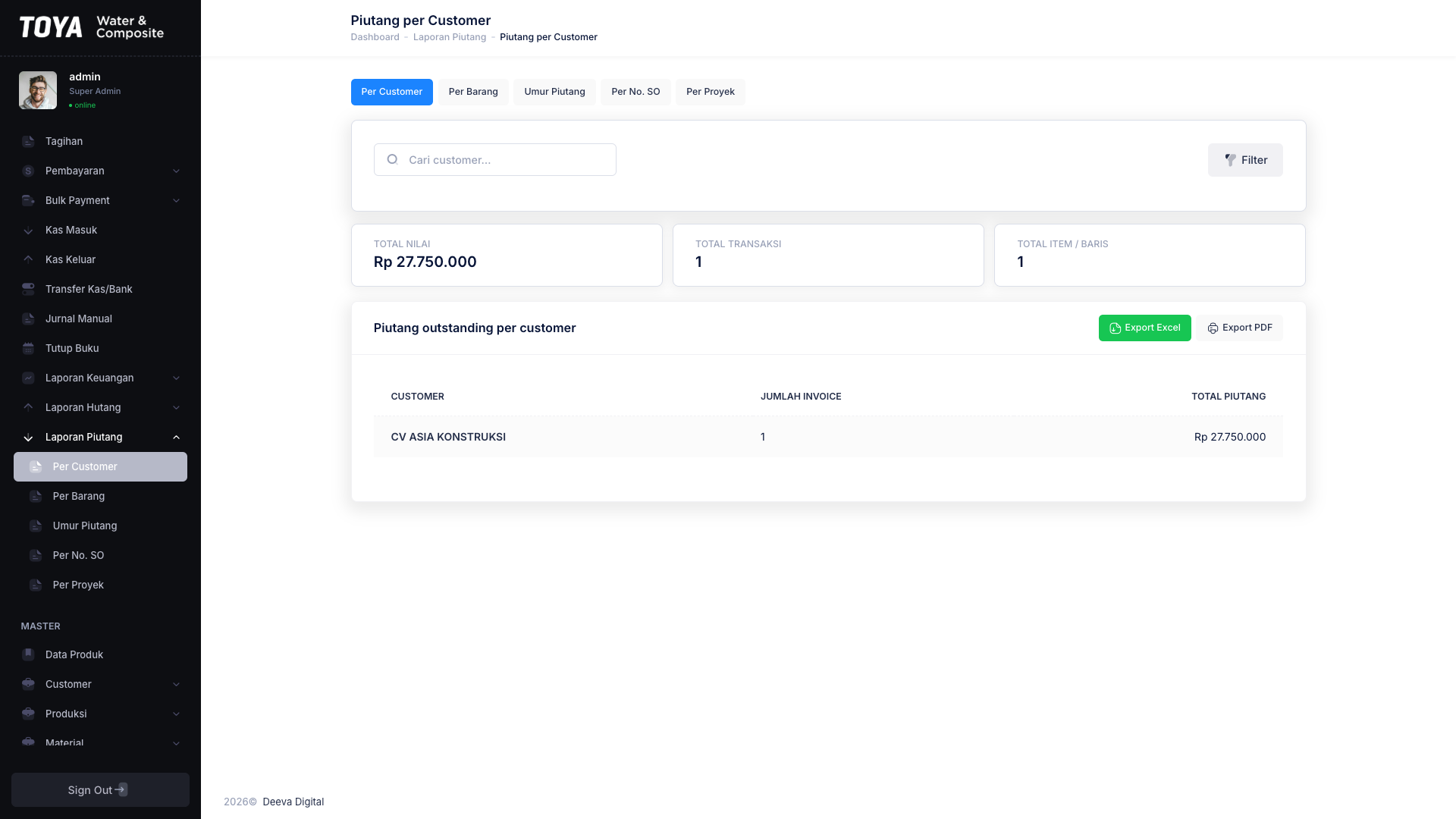Click the Excel export icon
Image resolution: width=1456 pixels, height=819 pixels.
[1115, 328]
